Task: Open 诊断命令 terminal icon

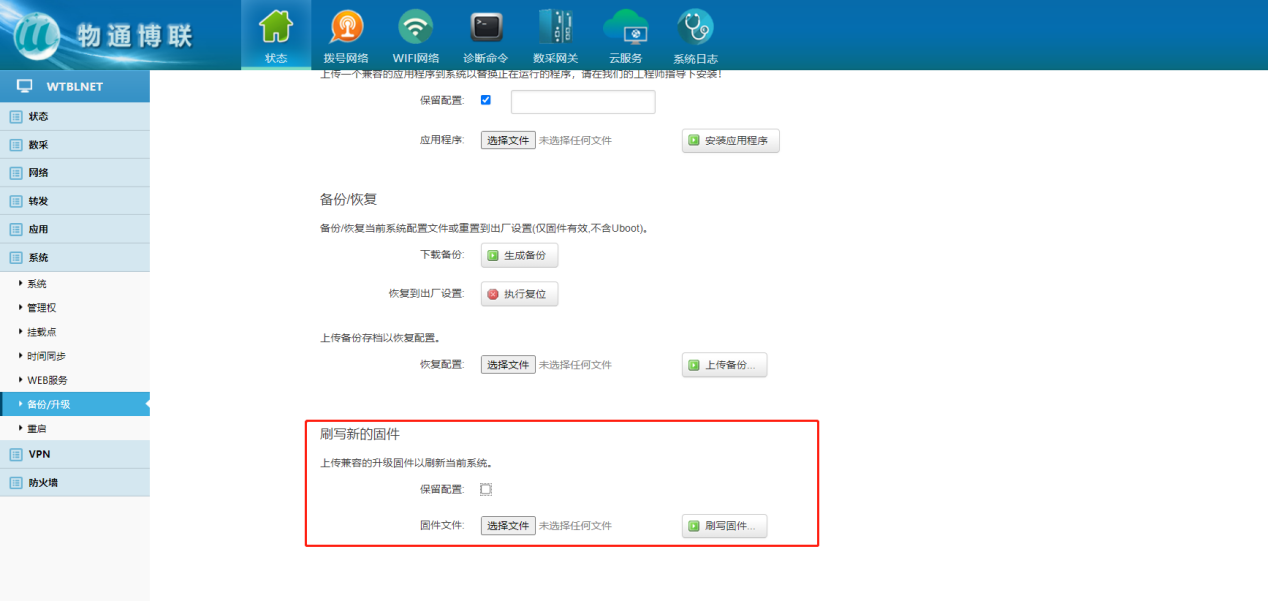Action: (486, 28)
